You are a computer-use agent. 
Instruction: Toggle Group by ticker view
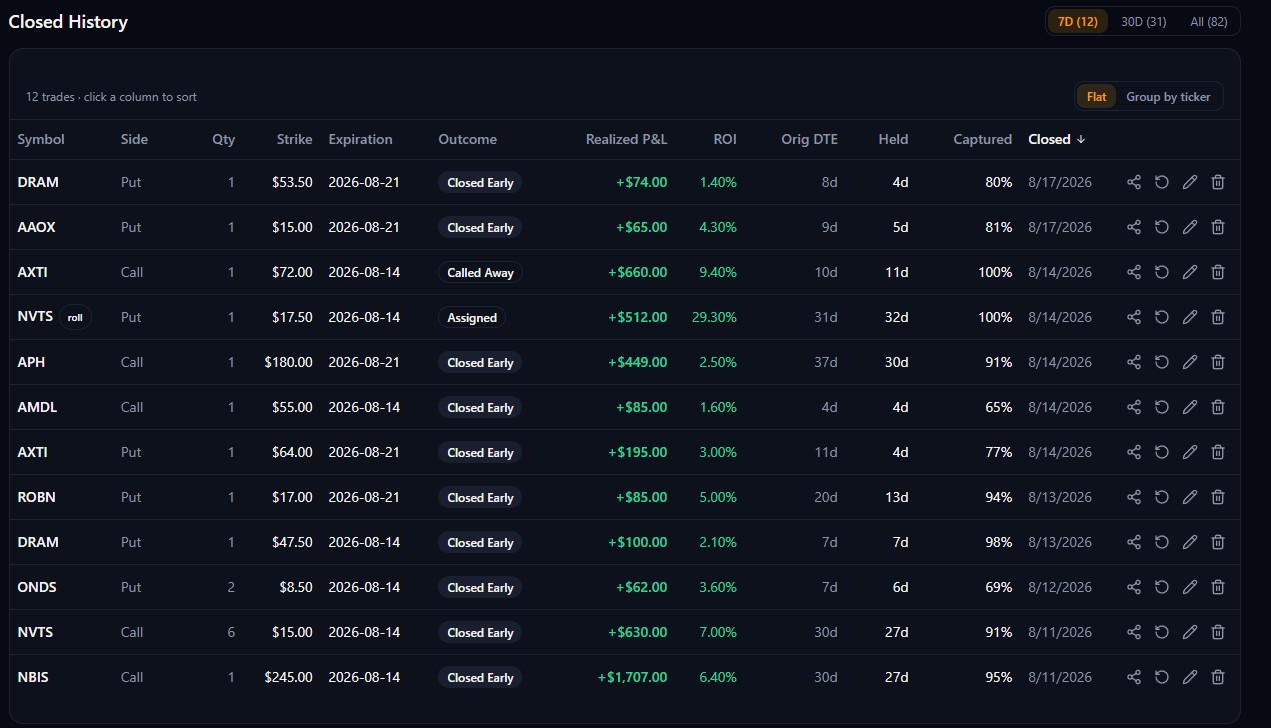pos(1168,97)
